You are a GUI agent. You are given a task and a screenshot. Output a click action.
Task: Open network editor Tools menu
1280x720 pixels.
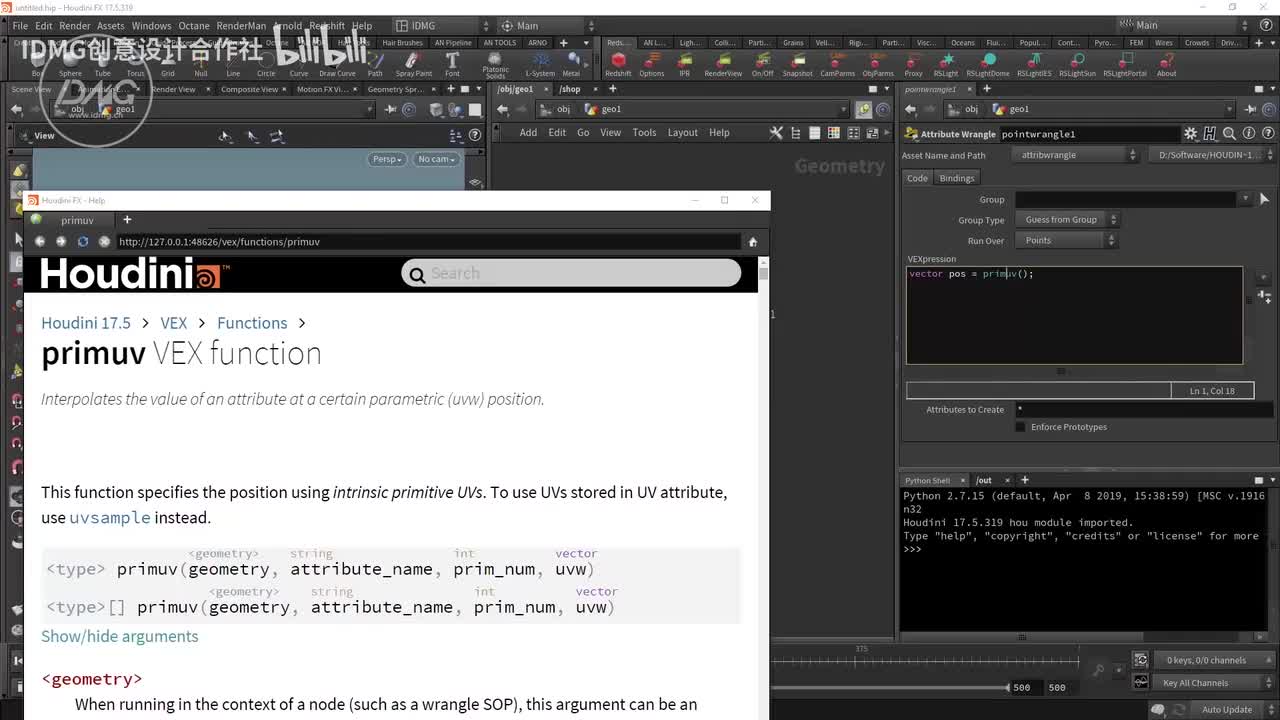tap(644, 133)
